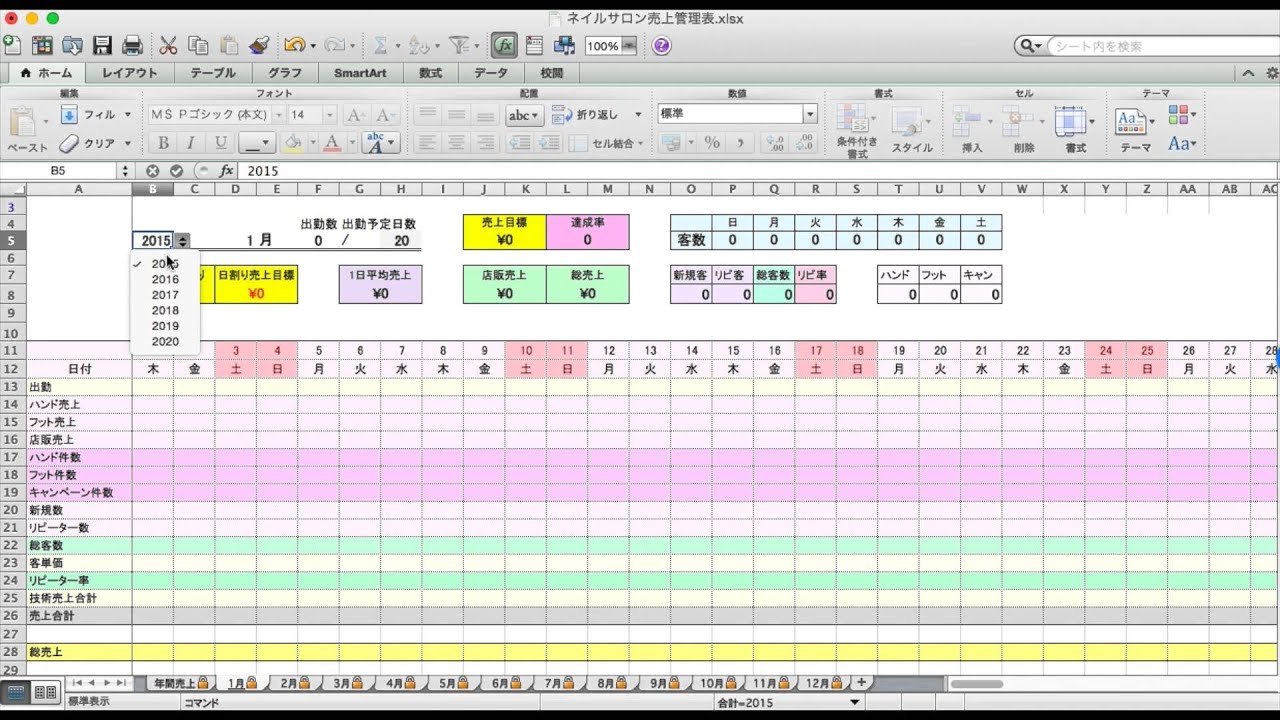The image size is (1280, 720).
Task: Paste using the clipboard toolbar icon
Action: click(229, 45)
